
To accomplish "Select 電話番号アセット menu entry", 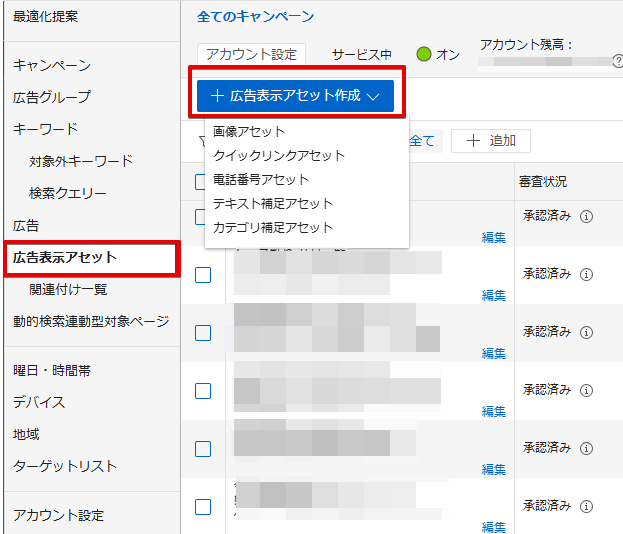I will pyautogui.click(x=261, y=179).
